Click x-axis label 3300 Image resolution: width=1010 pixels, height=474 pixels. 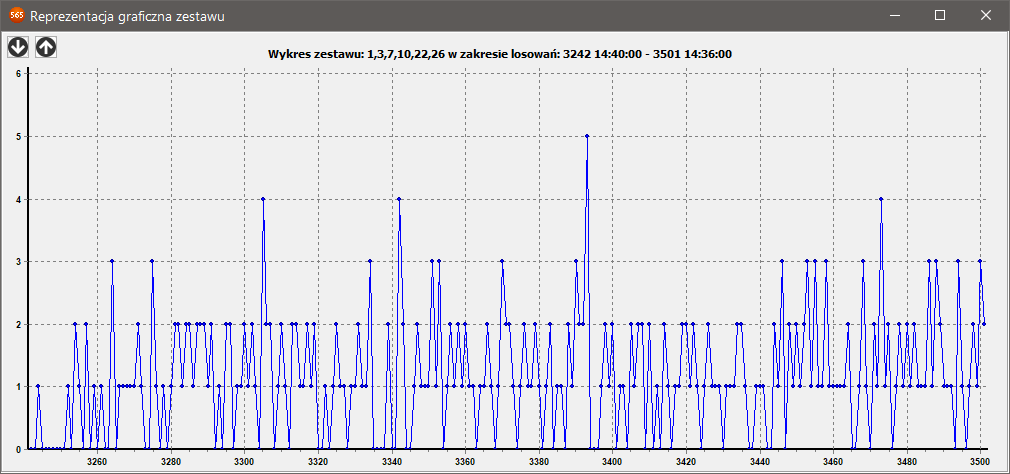pos(244,461)
